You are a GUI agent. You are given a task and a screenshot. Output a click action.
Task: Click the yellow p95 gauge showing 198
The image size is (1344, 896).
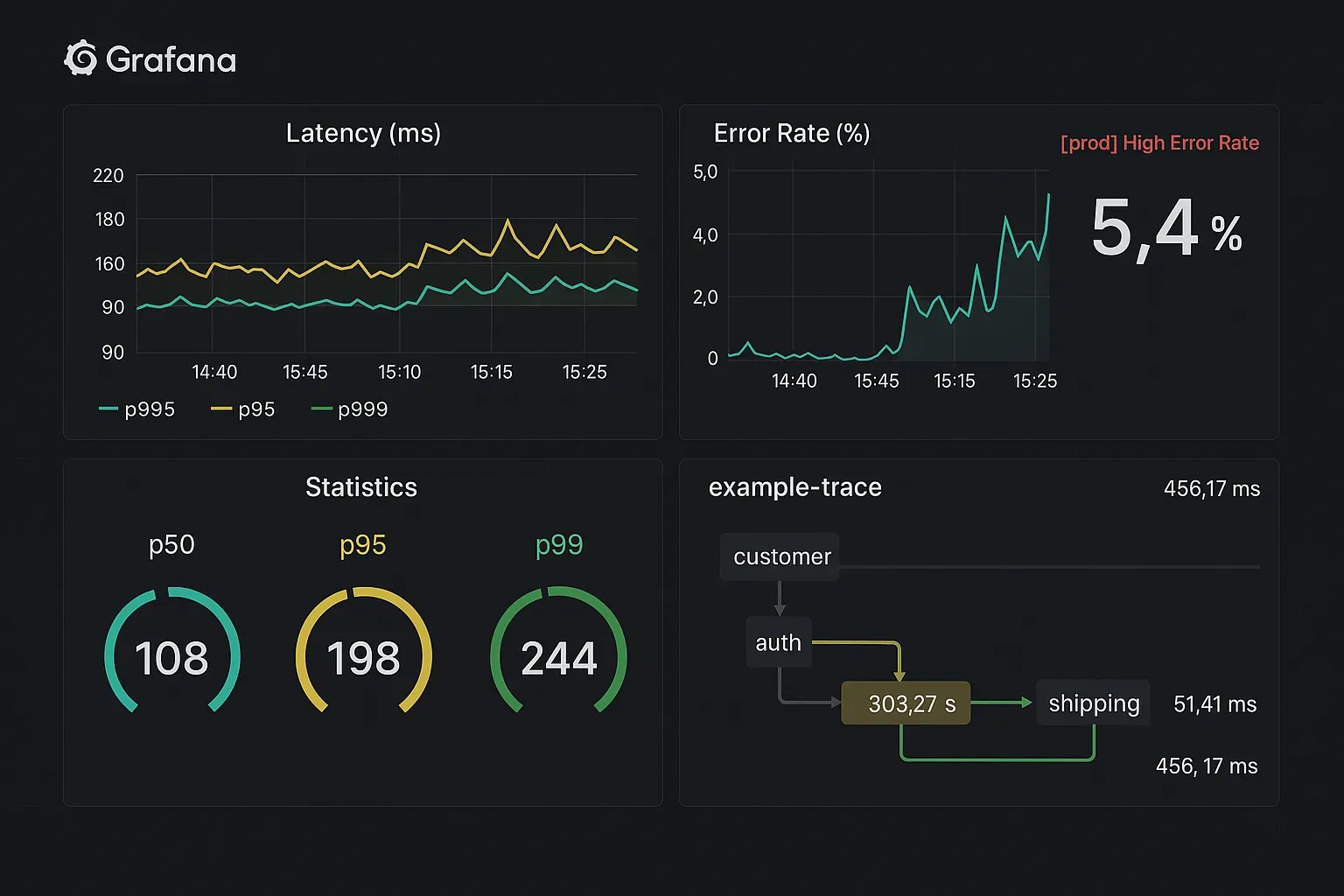[363, 656]
